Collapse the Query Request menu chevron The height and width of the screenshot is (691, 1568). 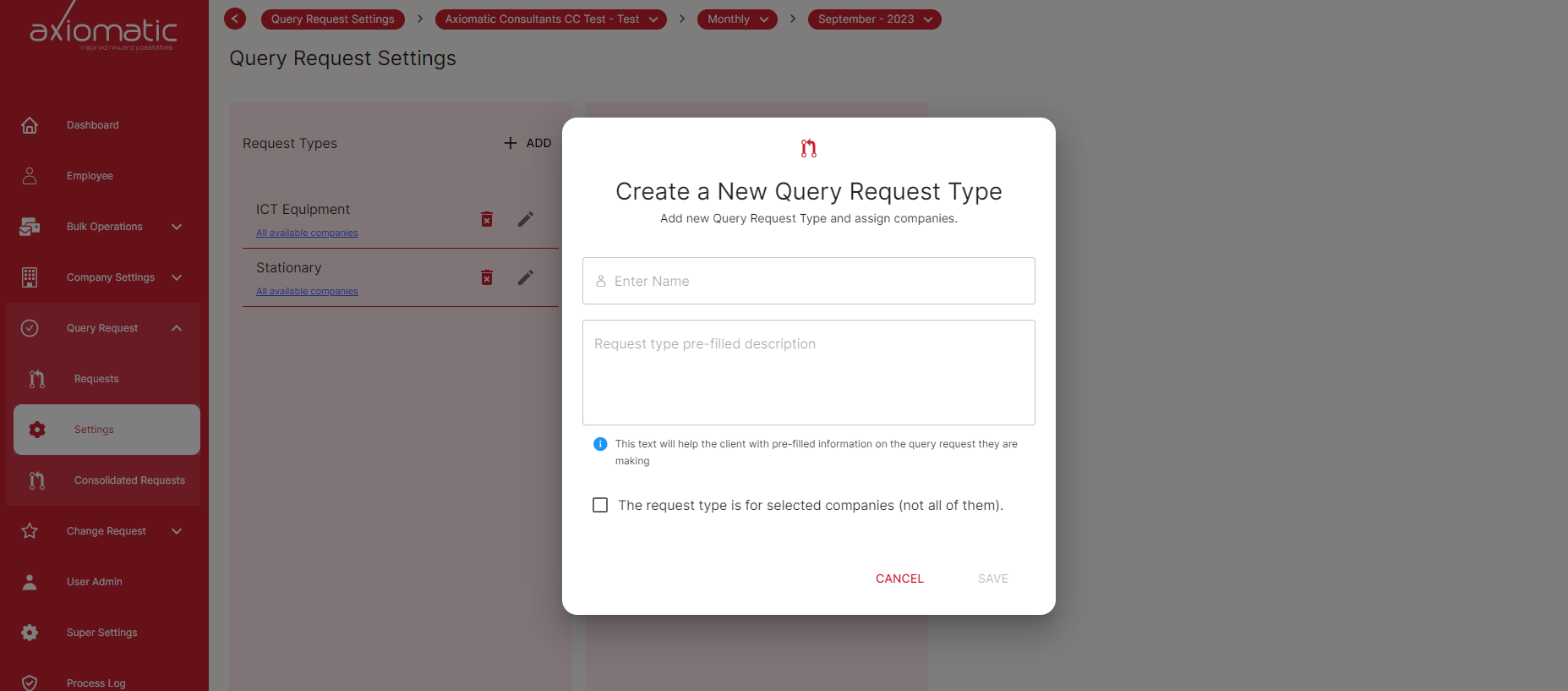pos(177,328)
